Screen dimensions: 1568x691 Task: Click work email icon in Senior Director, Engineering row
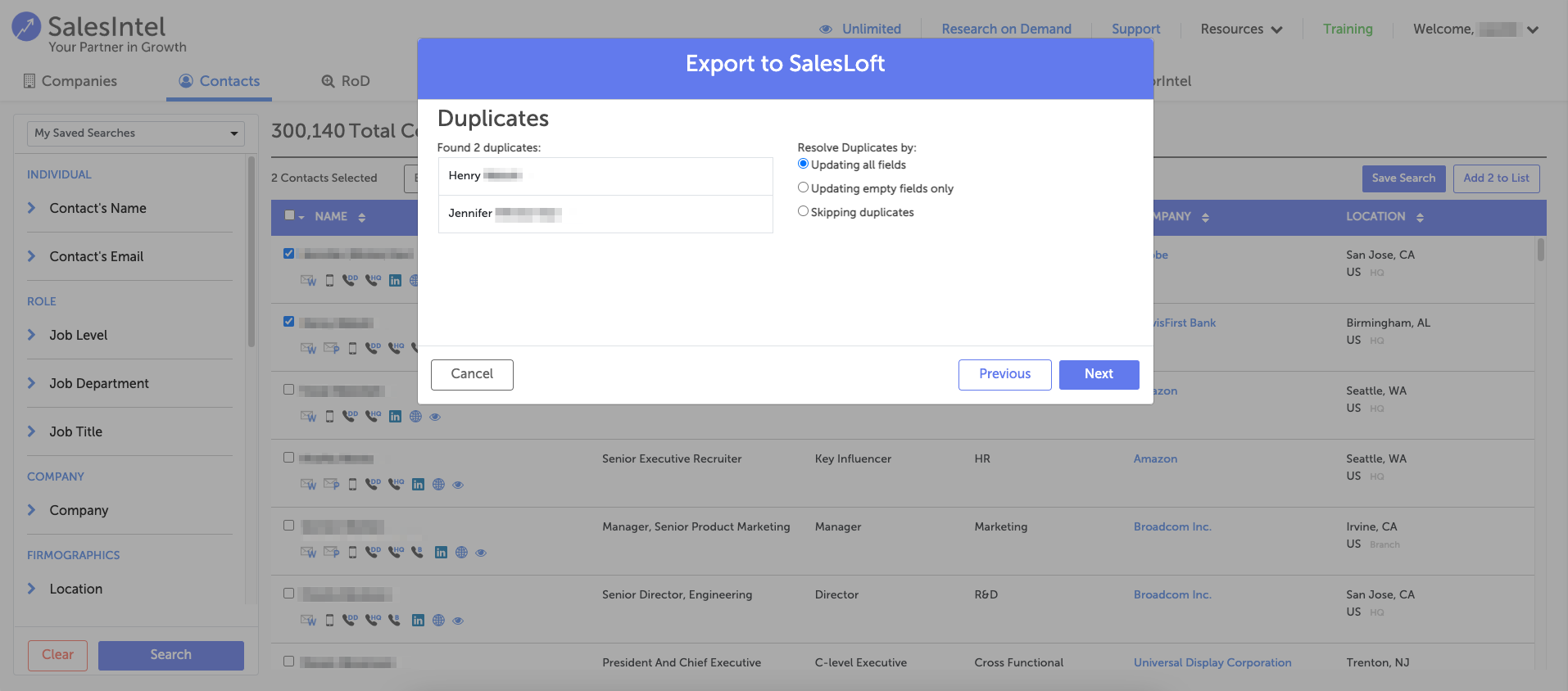click(x=308, y=621)
